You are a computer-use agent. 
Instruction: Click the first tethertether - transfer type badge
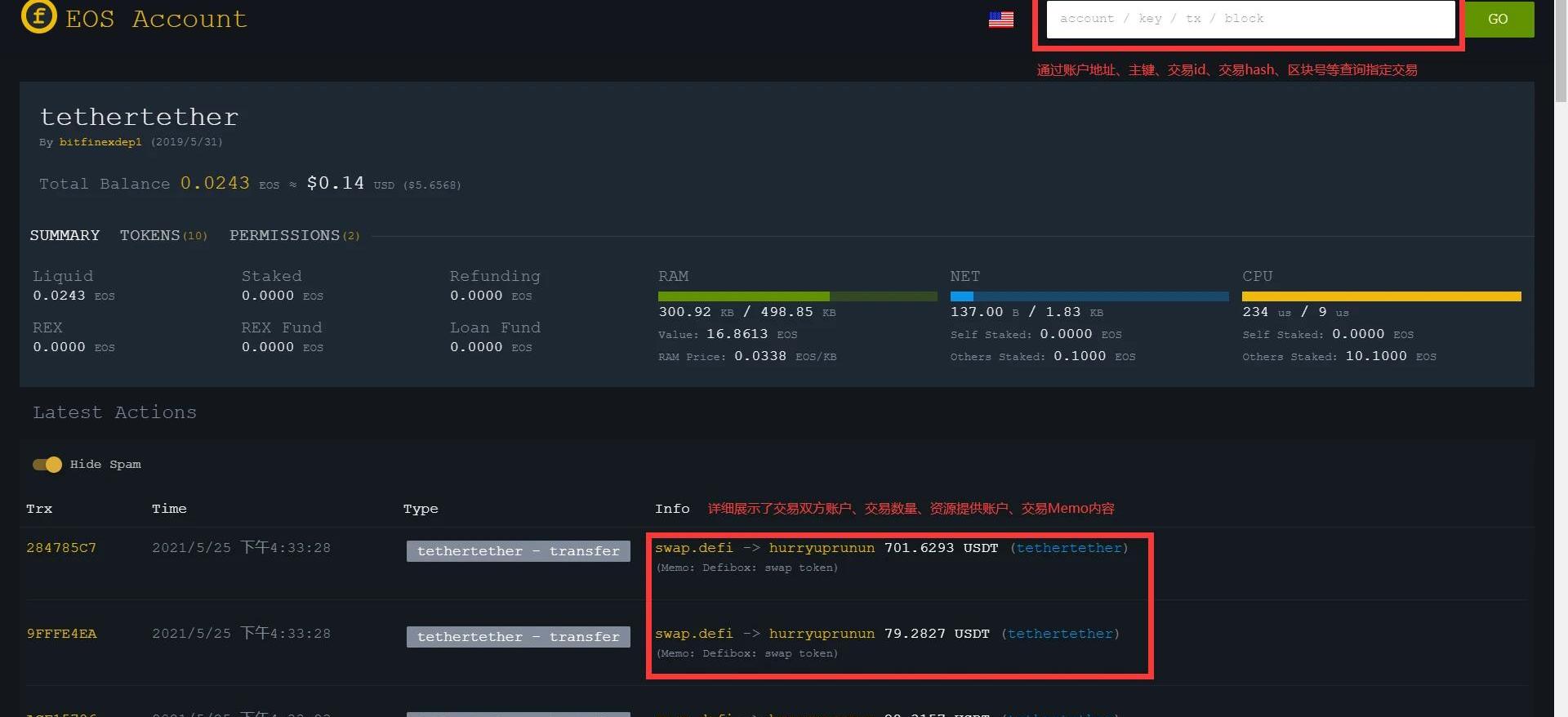(518, 551)
